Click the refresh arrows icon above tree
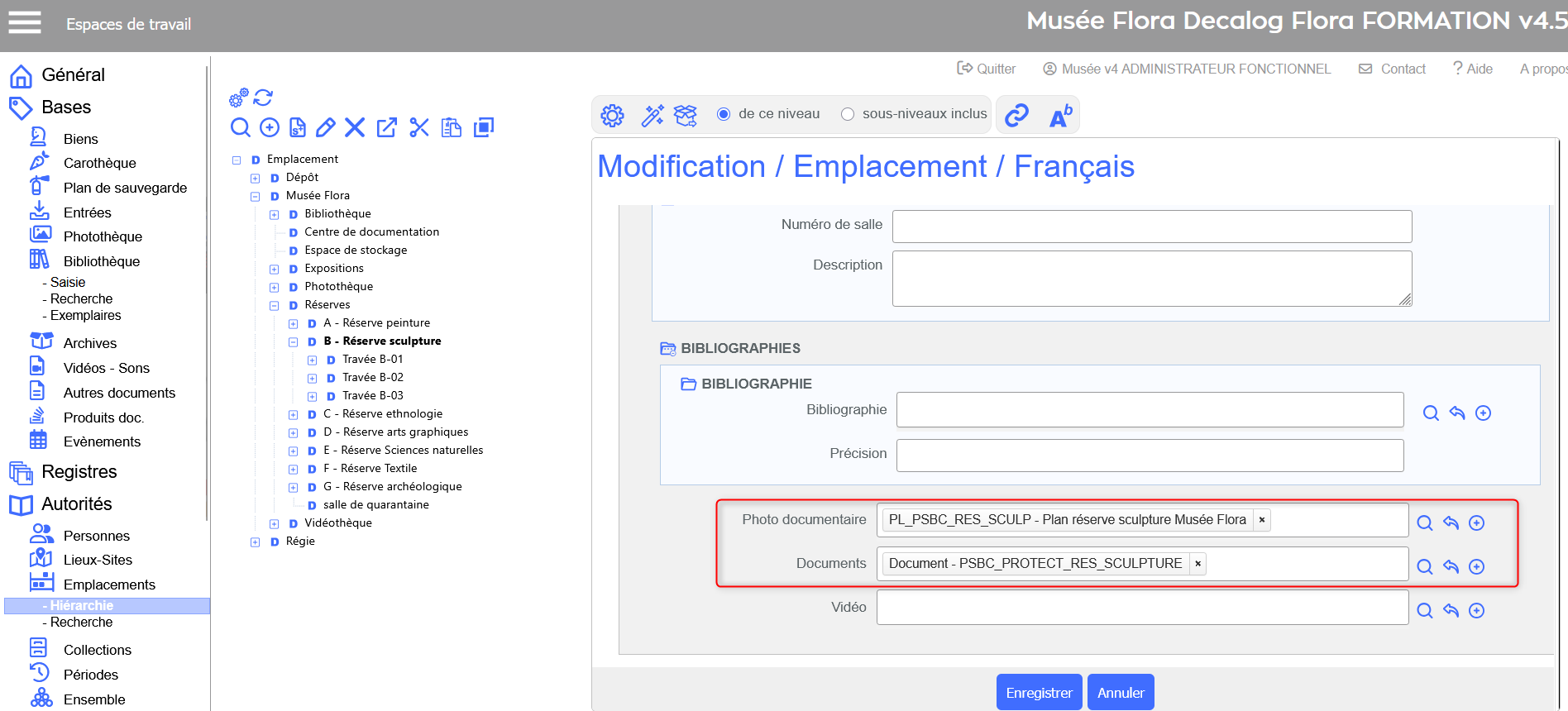Viewport: 1568px width, 711px height. [x=263, y=98]
